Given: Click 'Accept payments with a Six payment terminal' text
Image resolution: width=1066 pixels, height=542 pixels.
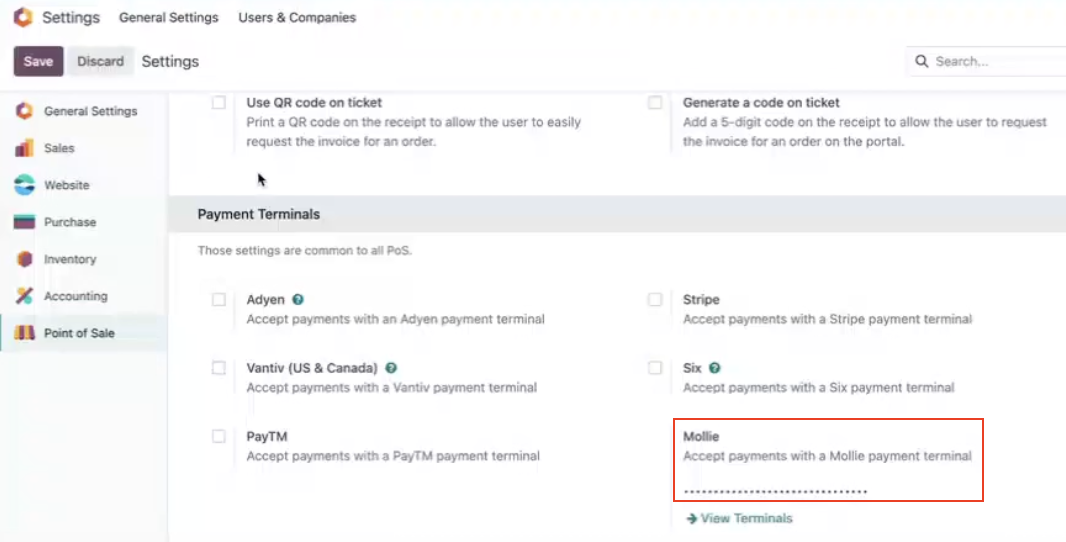Looking at the screenshot, I should (819, 388).
